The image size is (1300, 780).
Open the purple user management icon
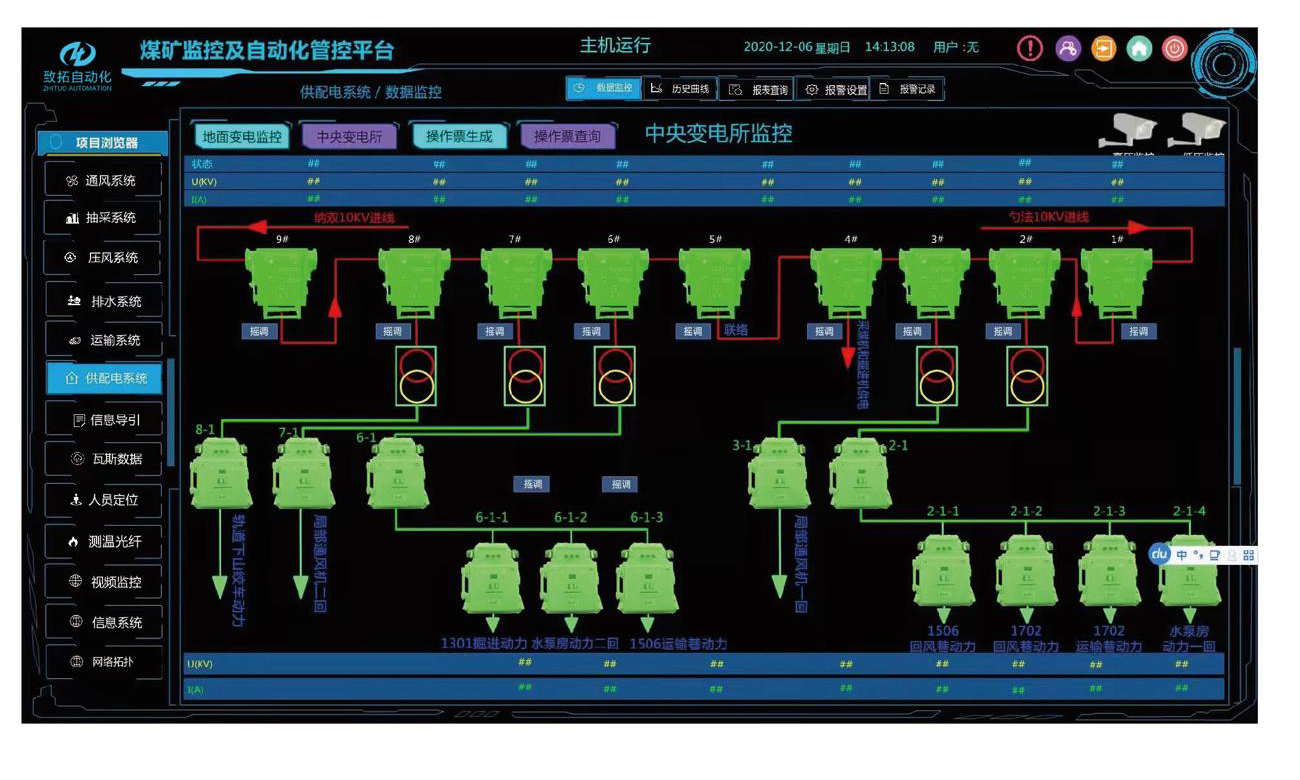click(1067, 48)
